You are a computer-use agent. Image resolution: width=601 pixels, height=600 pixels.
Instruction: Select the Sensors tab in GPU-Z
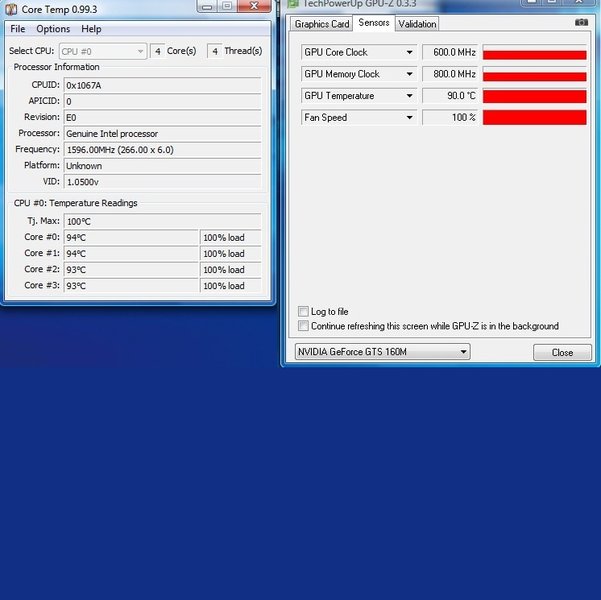pyautogui.click(x=374, y=23)
